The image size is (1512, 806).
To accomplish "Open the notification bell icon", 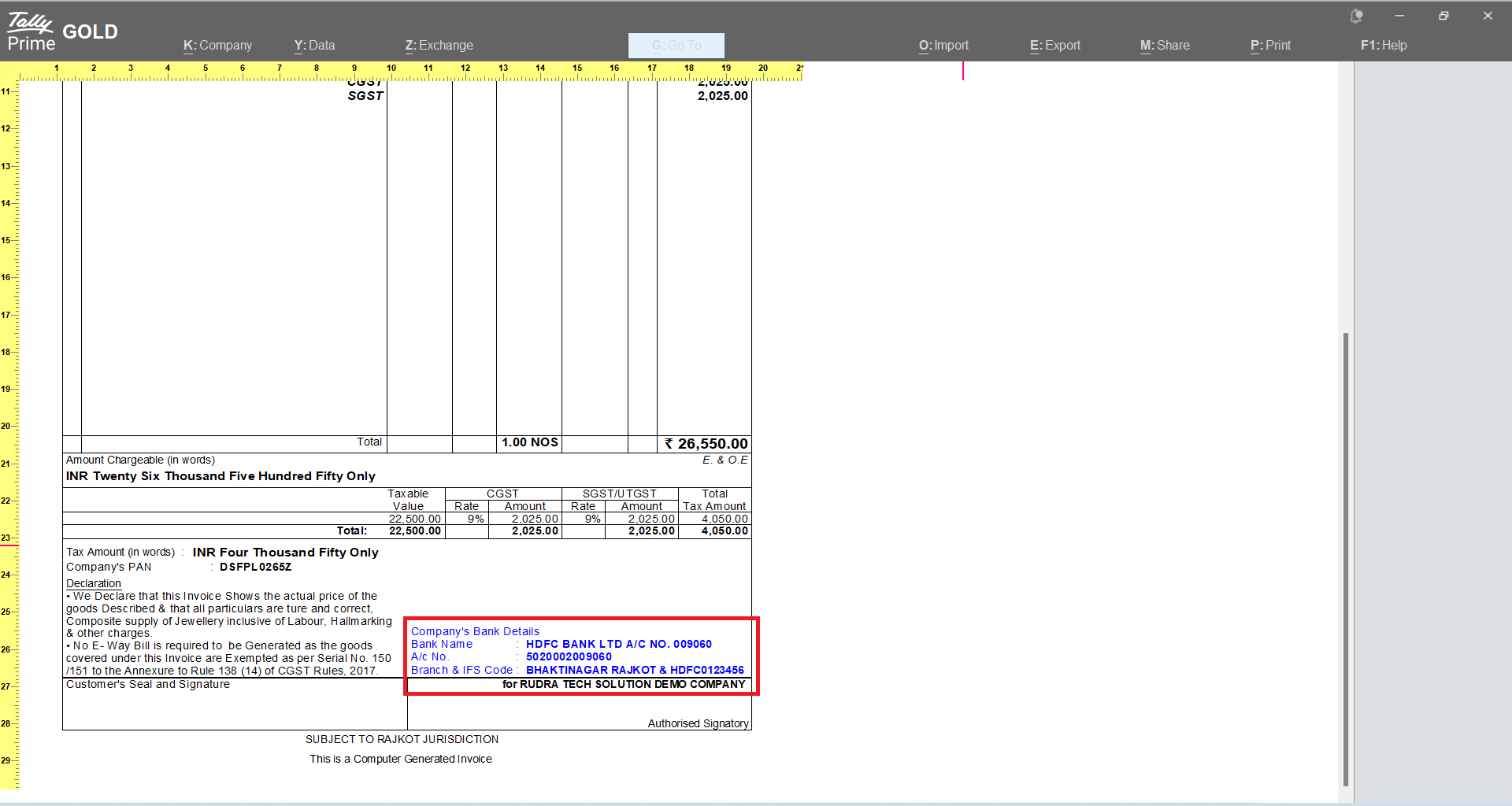I will point(1356,16).
